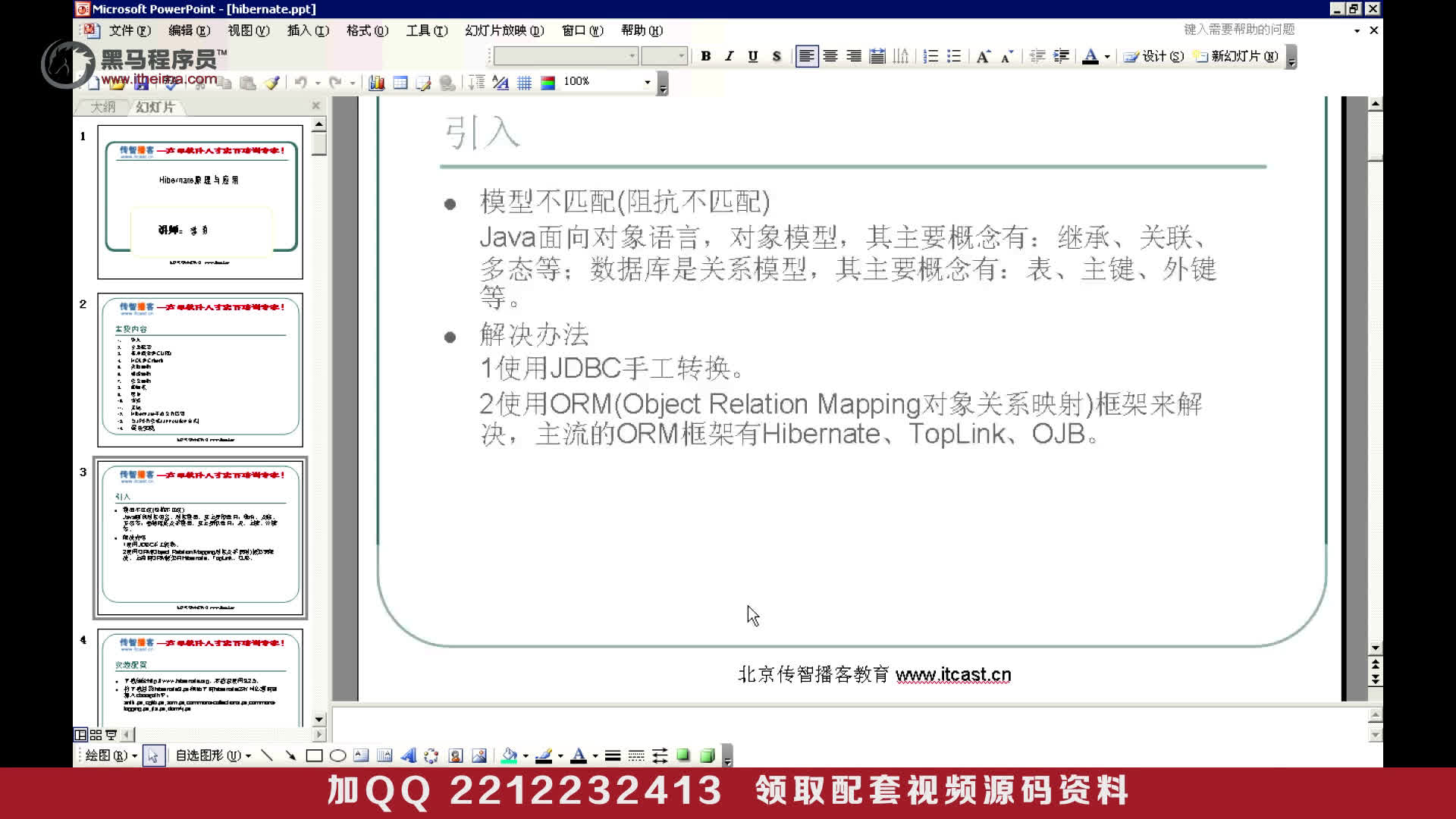This screenshot has width=1456, height=819.
Task: Insert clip art from drawing toolbar
Action: point(455,755)
